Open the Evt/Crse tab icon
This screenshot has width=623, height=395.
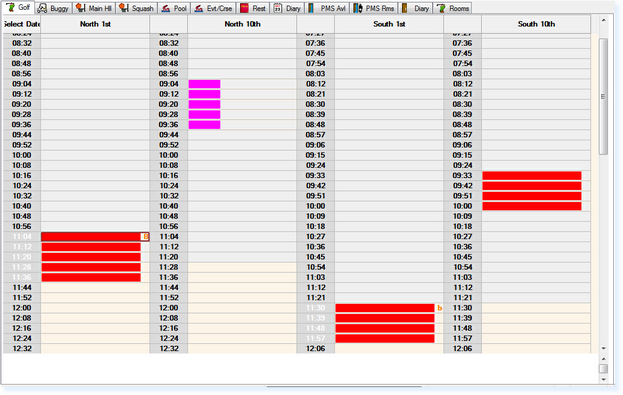tap(199, 8)
